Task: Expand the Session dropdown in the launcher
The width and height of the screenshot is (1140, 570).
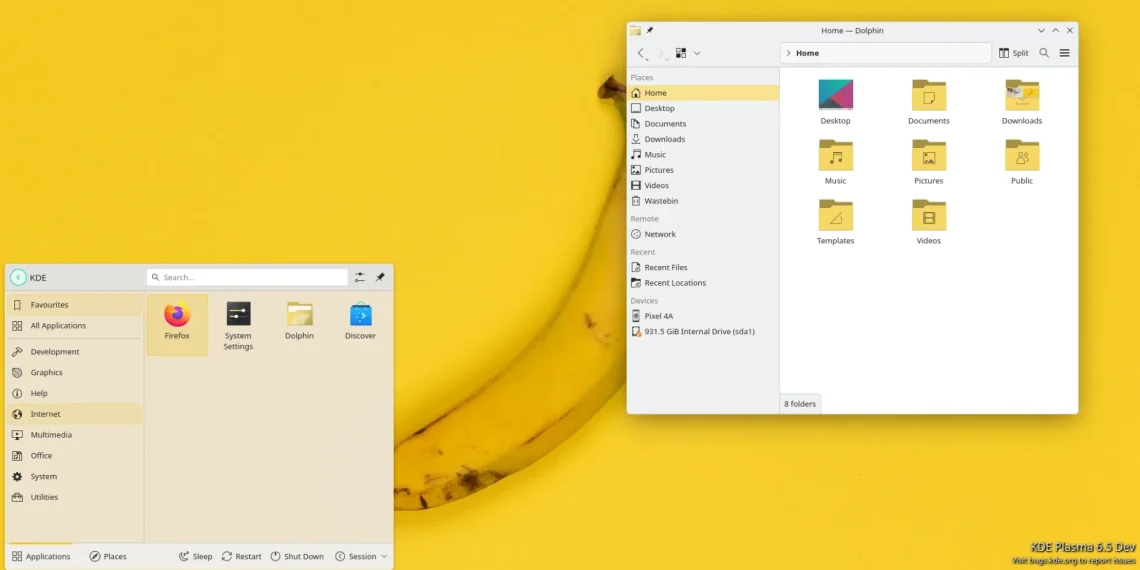Action: pos(361,556)
